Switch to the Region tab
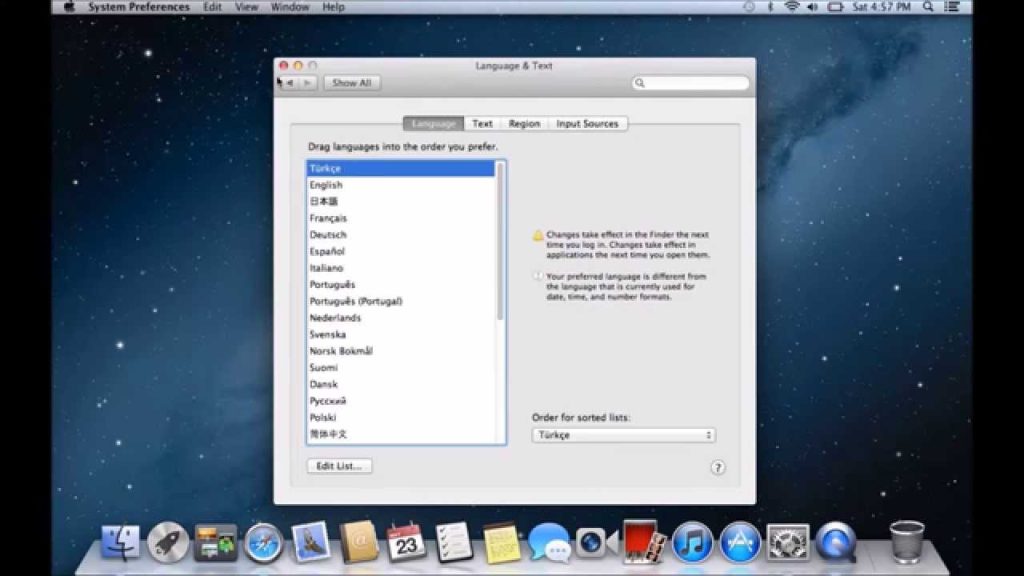Image resolution: width=1024 pixels, height=576 pixels. [x=524, y=123]
